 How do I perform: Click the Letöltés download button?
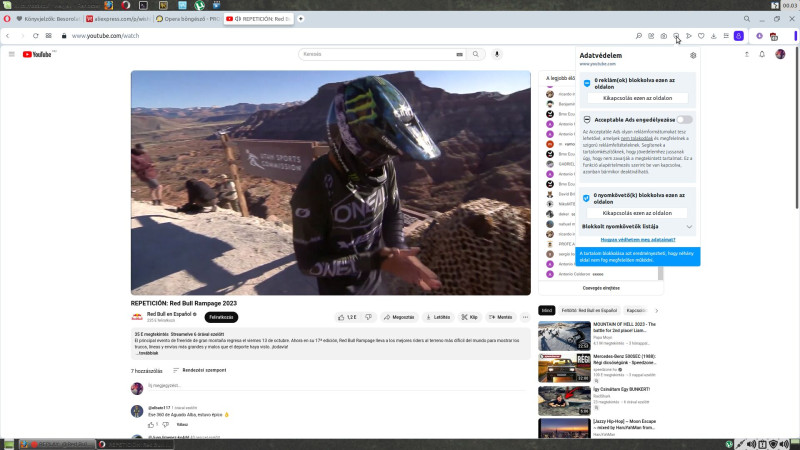438,317
